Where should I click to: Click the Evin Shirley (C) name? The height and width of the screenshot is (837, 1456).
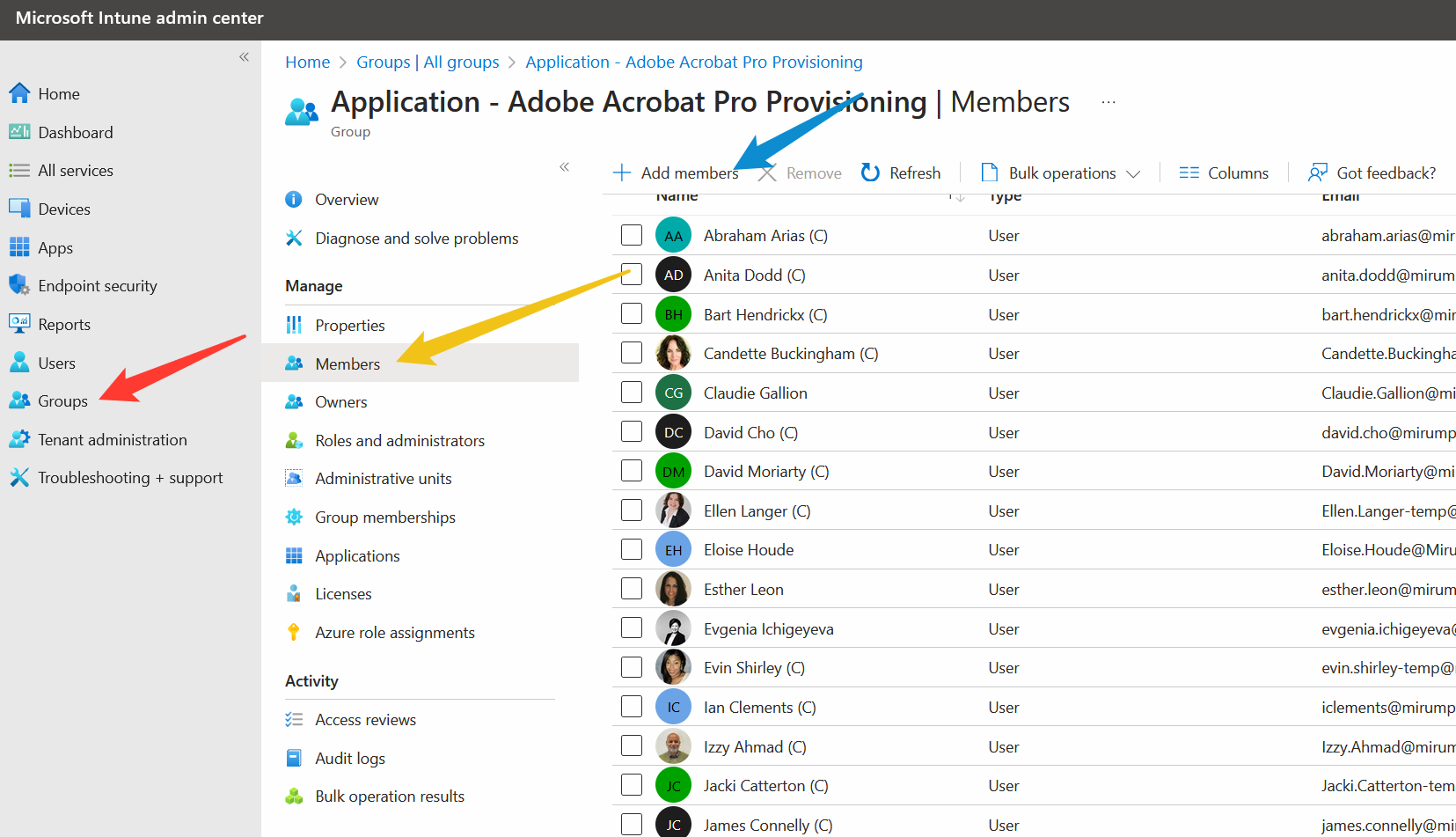pos(754,667)
